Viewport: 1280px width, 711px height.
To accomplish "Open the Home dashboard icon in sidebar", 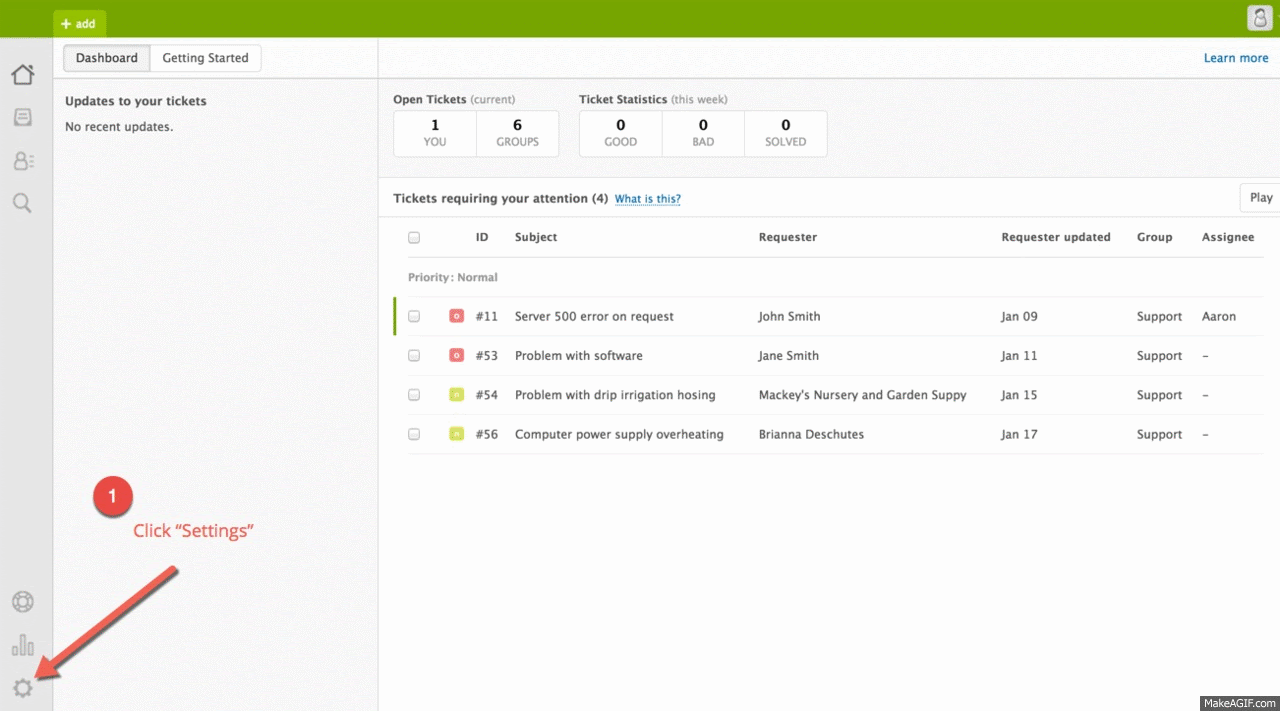I will pyautogui.click(x=22, y=75).
